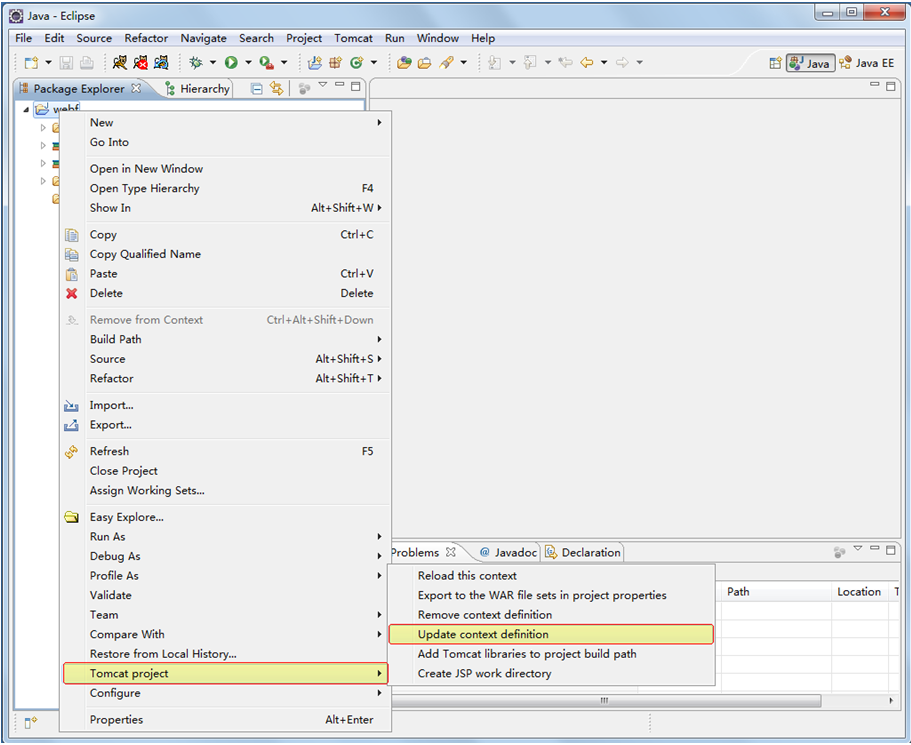
Task: Choose Refresh in context menu
Action: coord(225,451)
